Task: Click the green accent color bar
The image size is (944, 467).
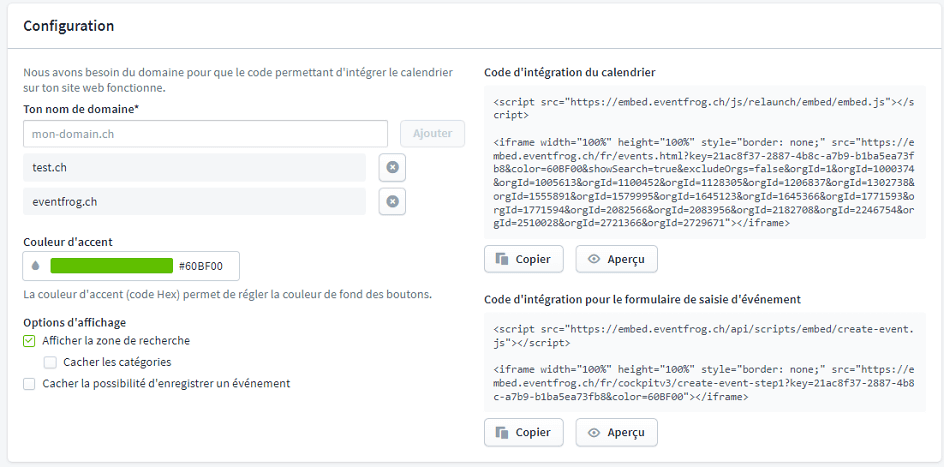Action: (111, 266)
